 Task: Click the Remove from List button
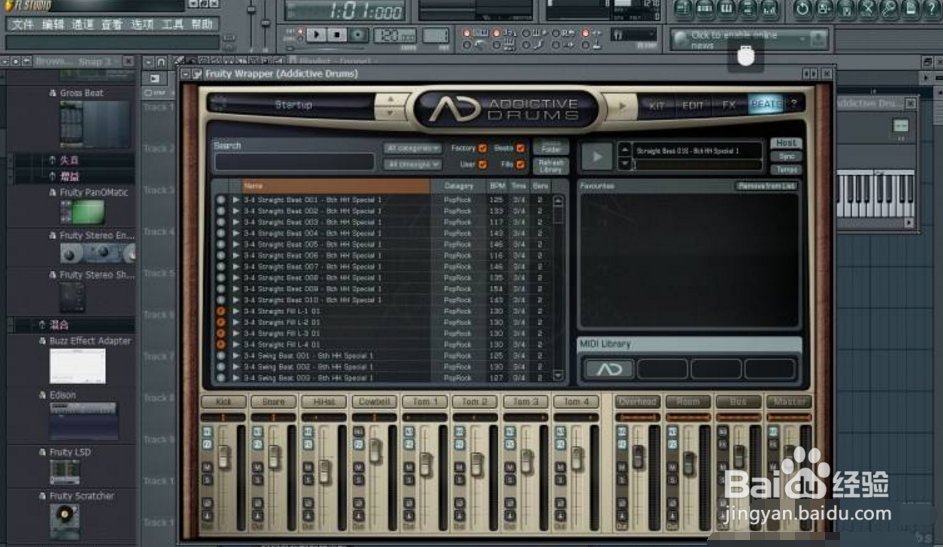(766, 186)
